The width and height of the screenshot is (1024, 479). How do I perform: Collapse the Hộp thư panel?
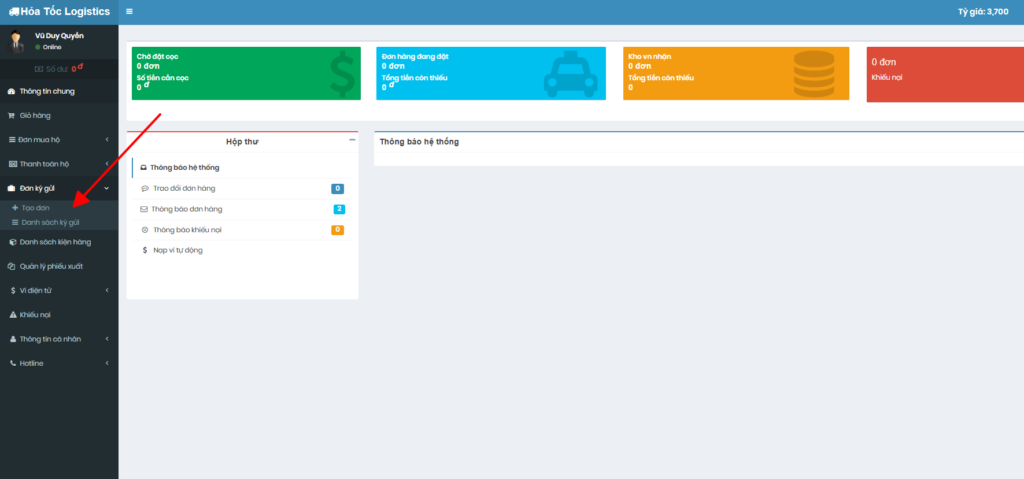352,140
